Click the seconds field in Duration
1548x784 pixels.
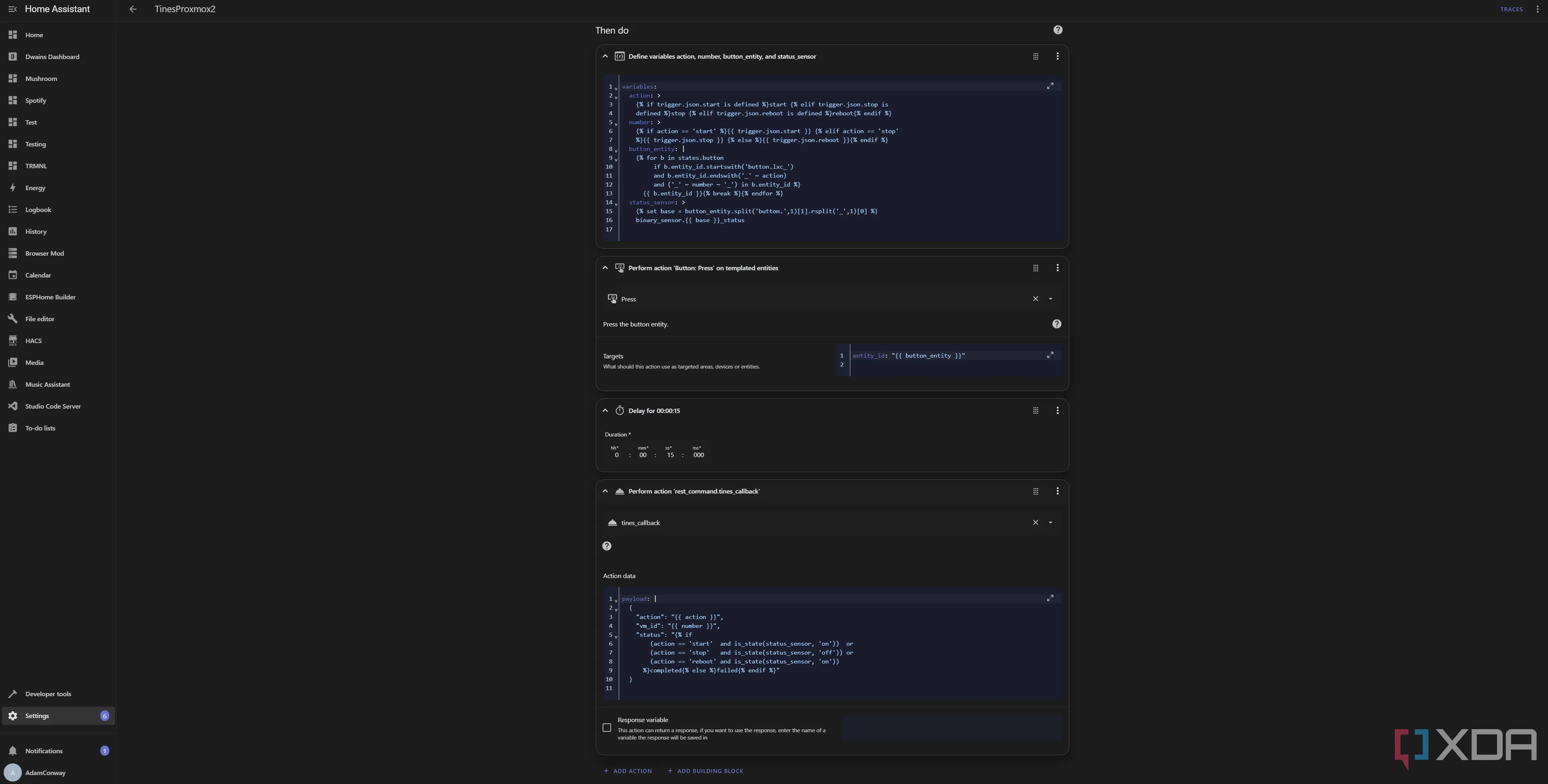pos(670,456)
